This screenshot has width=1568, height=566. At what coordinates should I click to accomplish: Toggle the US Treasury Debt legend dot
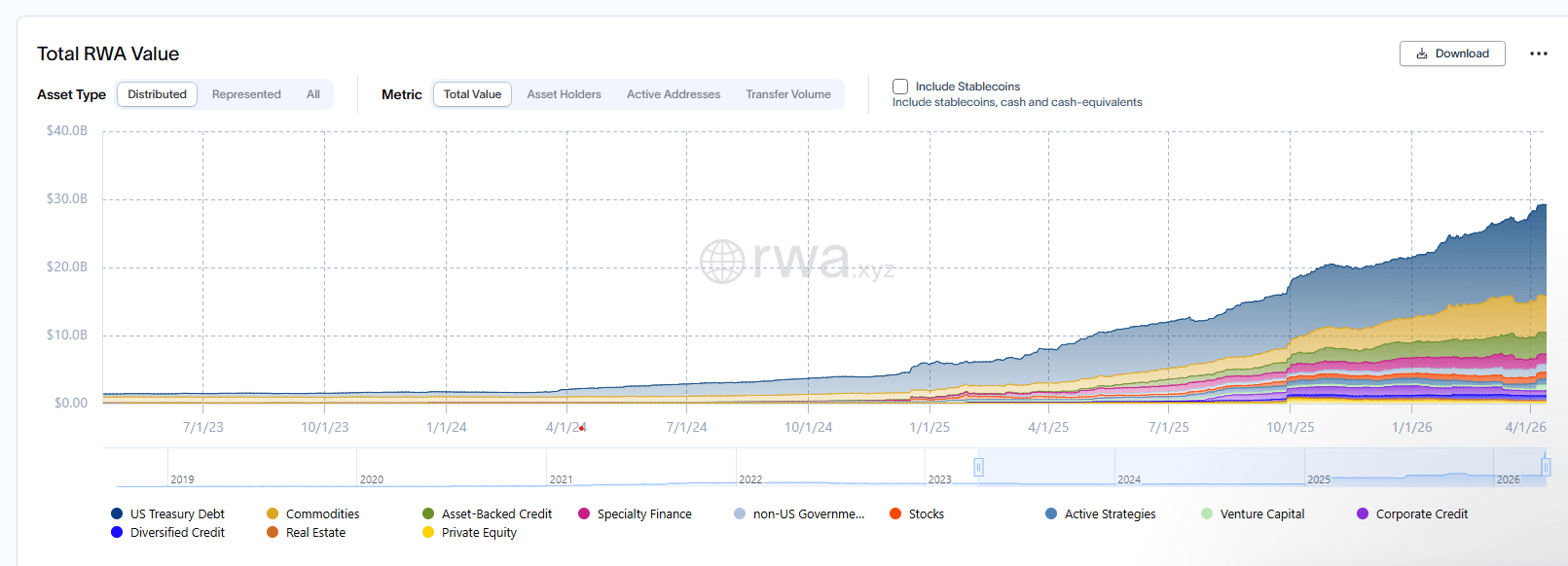click(x=117, y=513)
